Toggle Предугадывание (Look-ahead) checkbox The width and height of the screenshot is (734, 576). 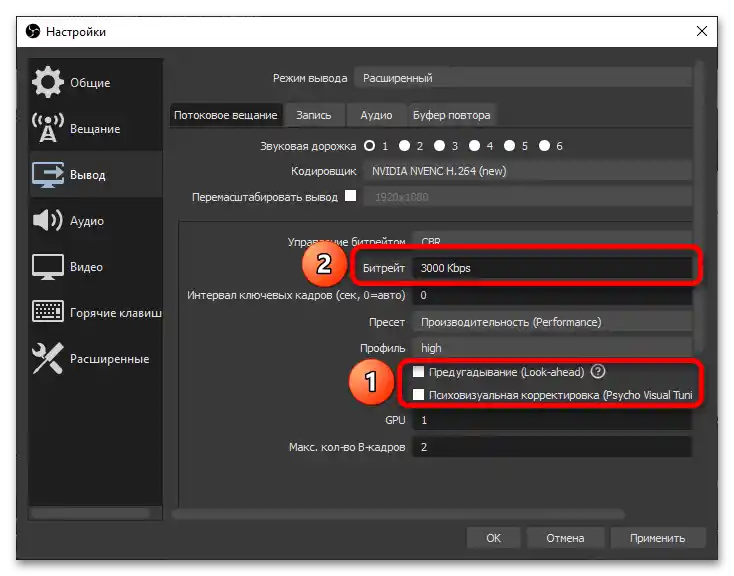tap(418, 371)
